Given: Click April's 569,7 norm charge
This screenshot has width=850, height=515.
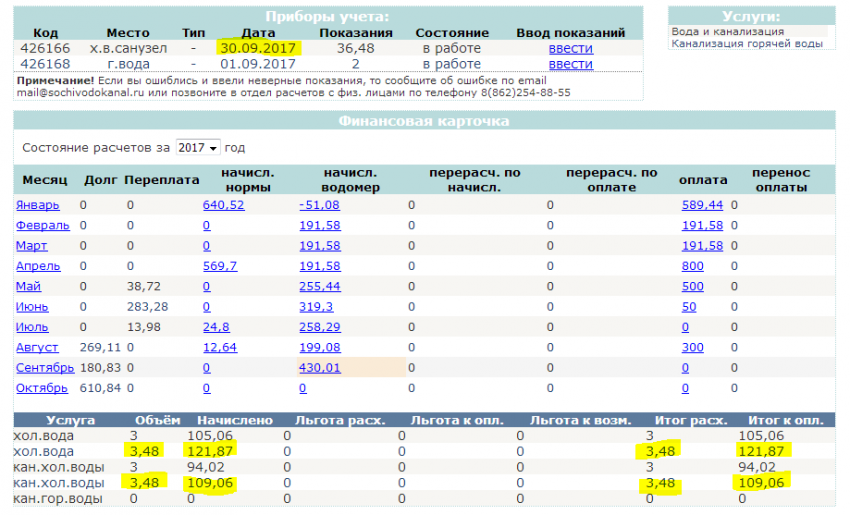Looking at the screenshot, I should pos(219,266).
